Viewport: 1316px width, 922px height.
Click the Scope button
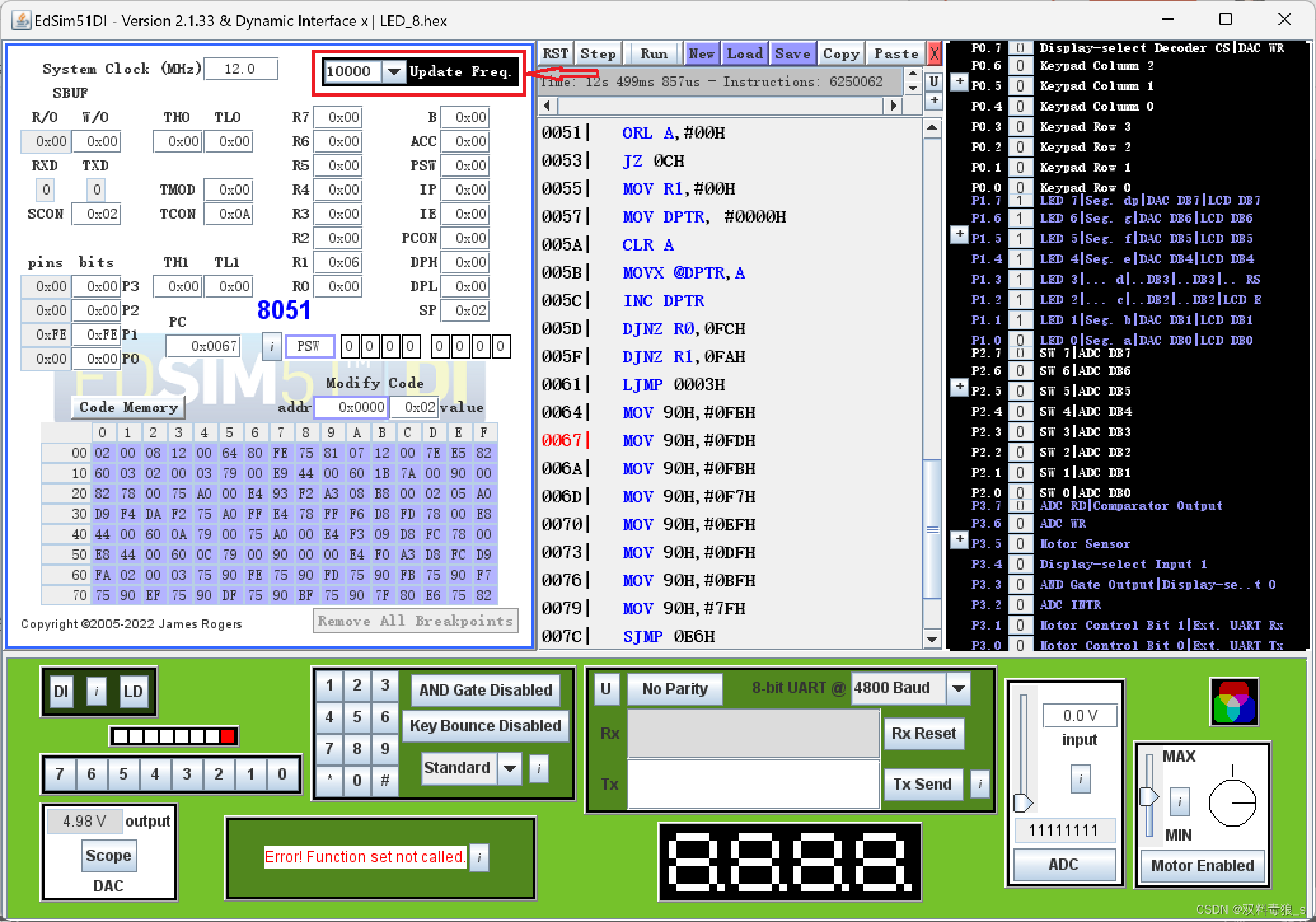(x=108, y=855)
